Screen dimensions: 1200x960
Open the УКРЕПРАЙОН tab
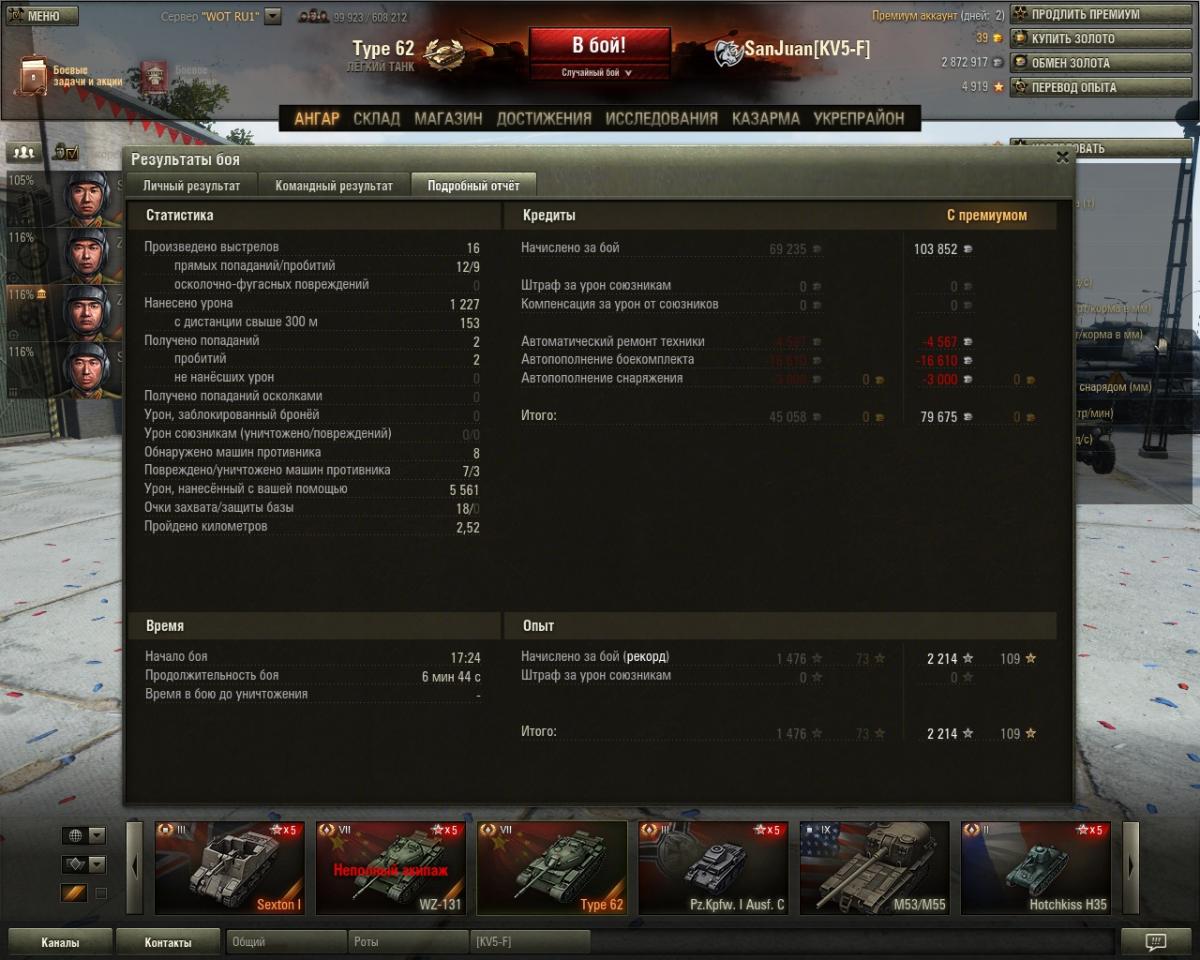tap(859, 118)
